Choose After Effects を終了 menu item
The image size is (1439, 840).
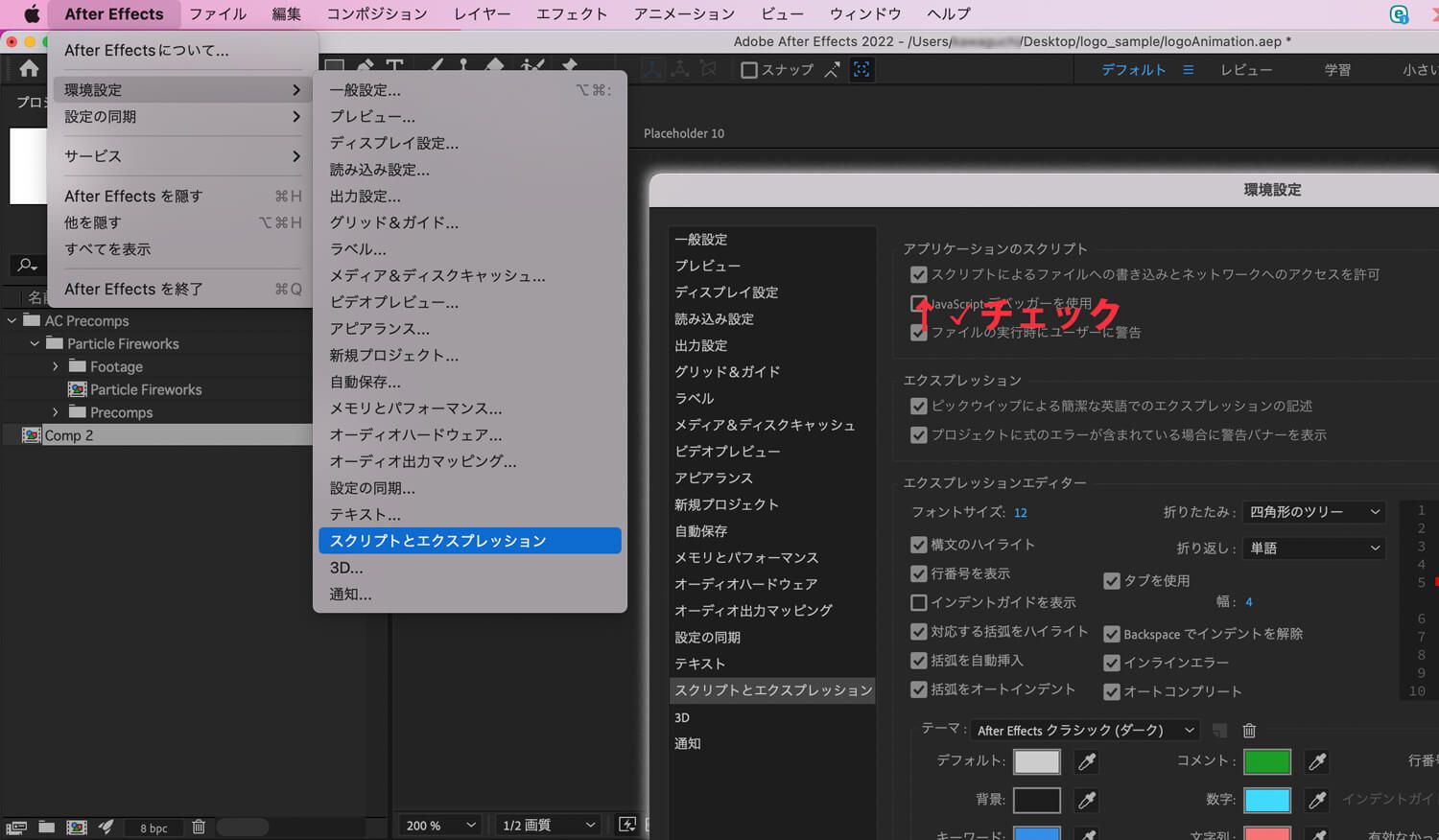(x=182, y=289)
